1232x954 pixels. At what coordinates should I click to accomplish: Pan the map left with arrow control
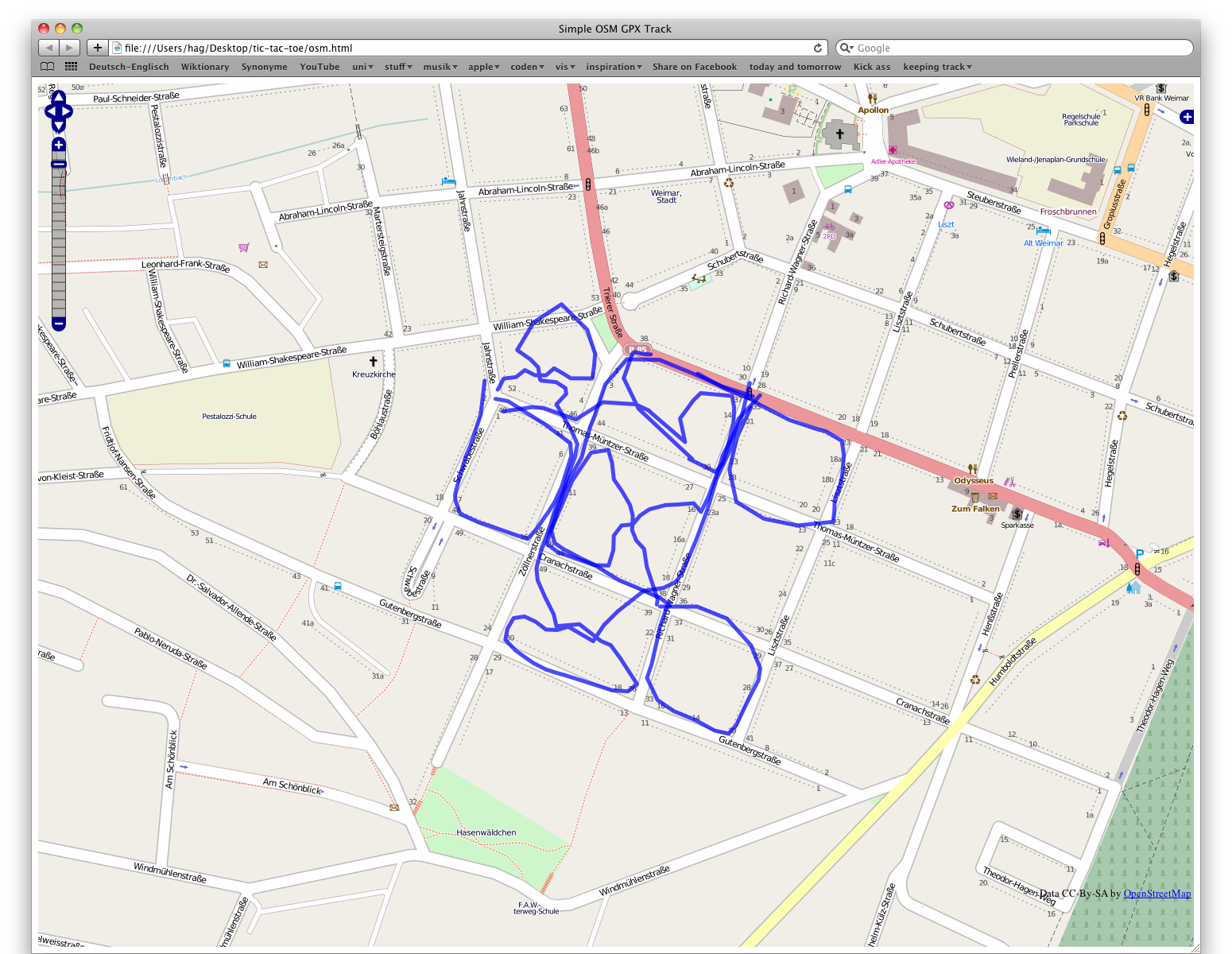click(x=50, y=111)
